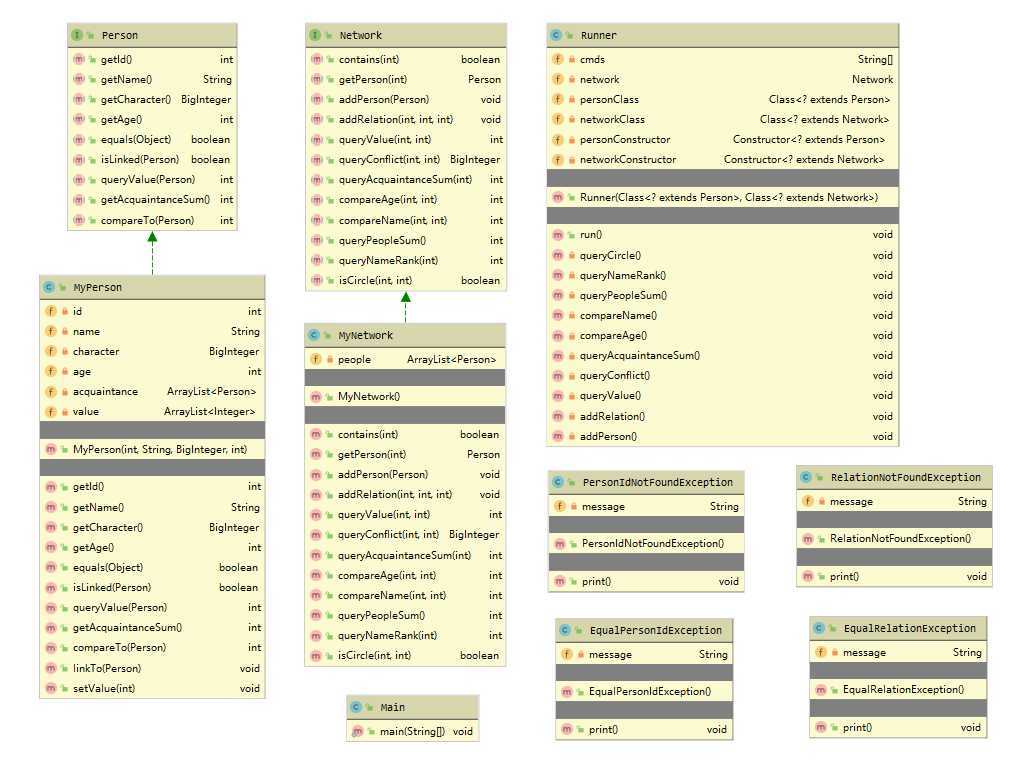Click the interface icon beside Person header

point(77,35)
